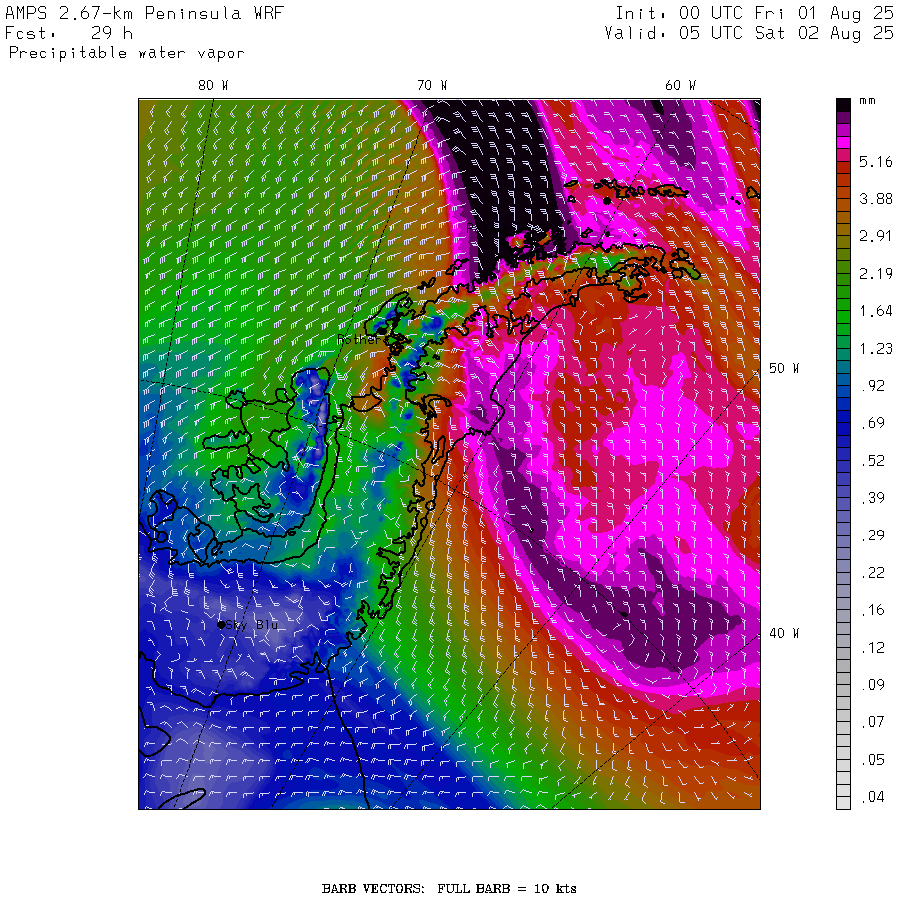Click the .07 colorbar value

873,722
